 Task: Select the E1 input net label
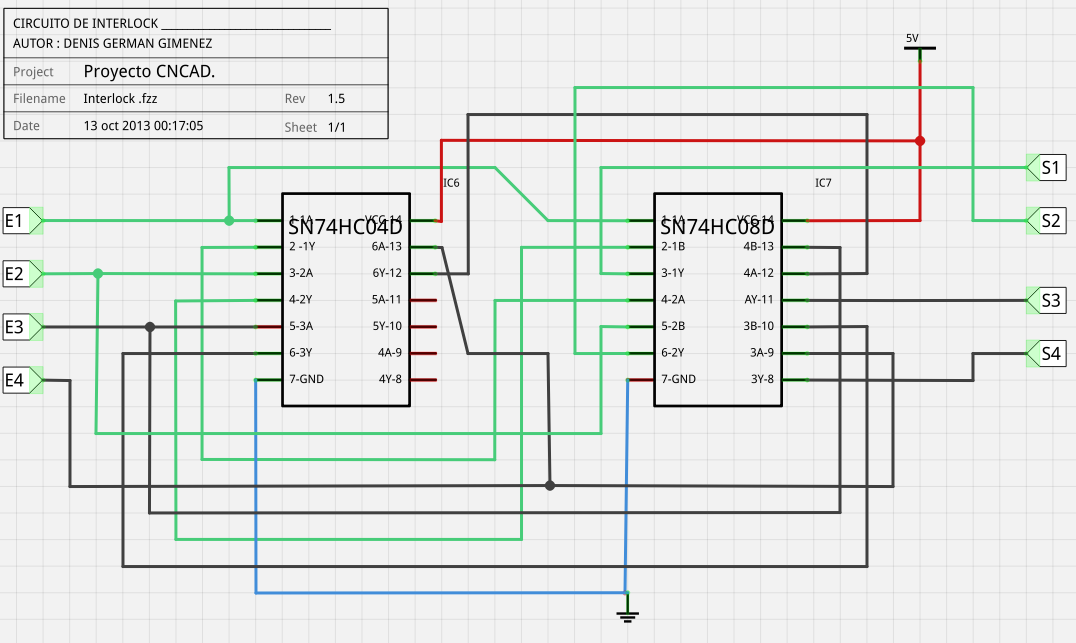(x=23, y=221)
